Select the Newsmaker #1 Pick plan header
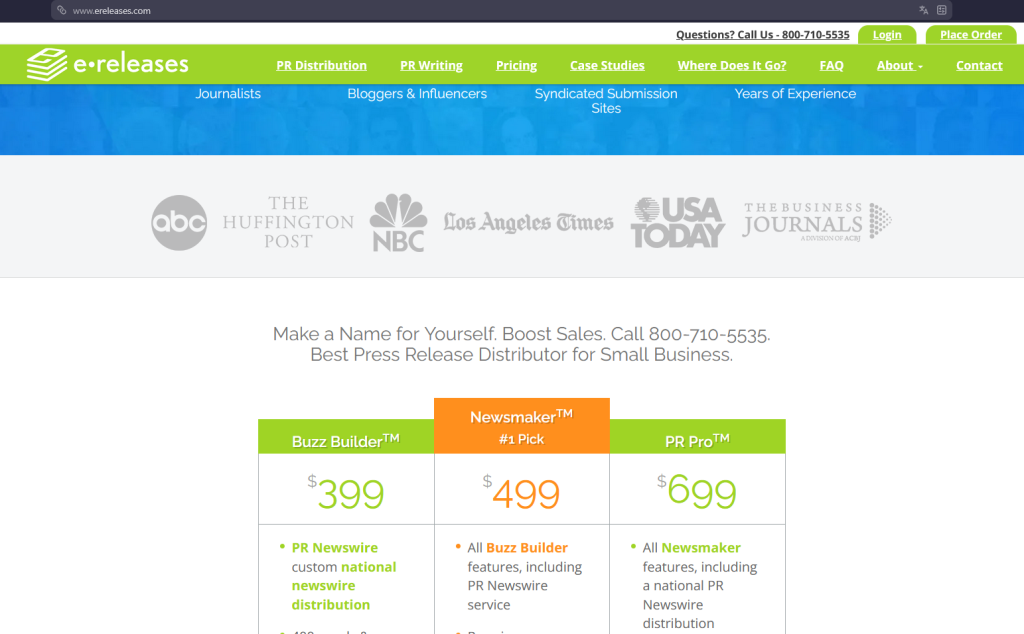Image resolution: width=1024 pixels, height=634 pixels. (x=522, y=426)
